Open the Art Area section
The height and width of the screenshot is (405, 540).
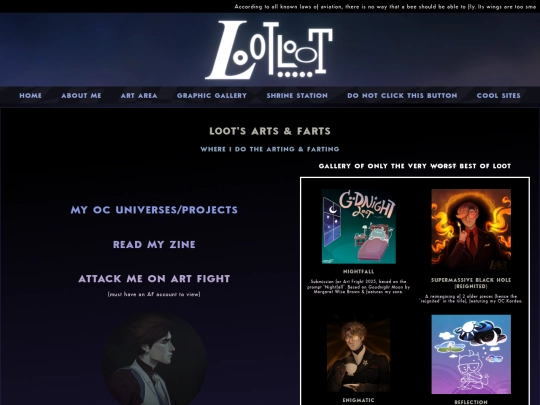point(139,96)
